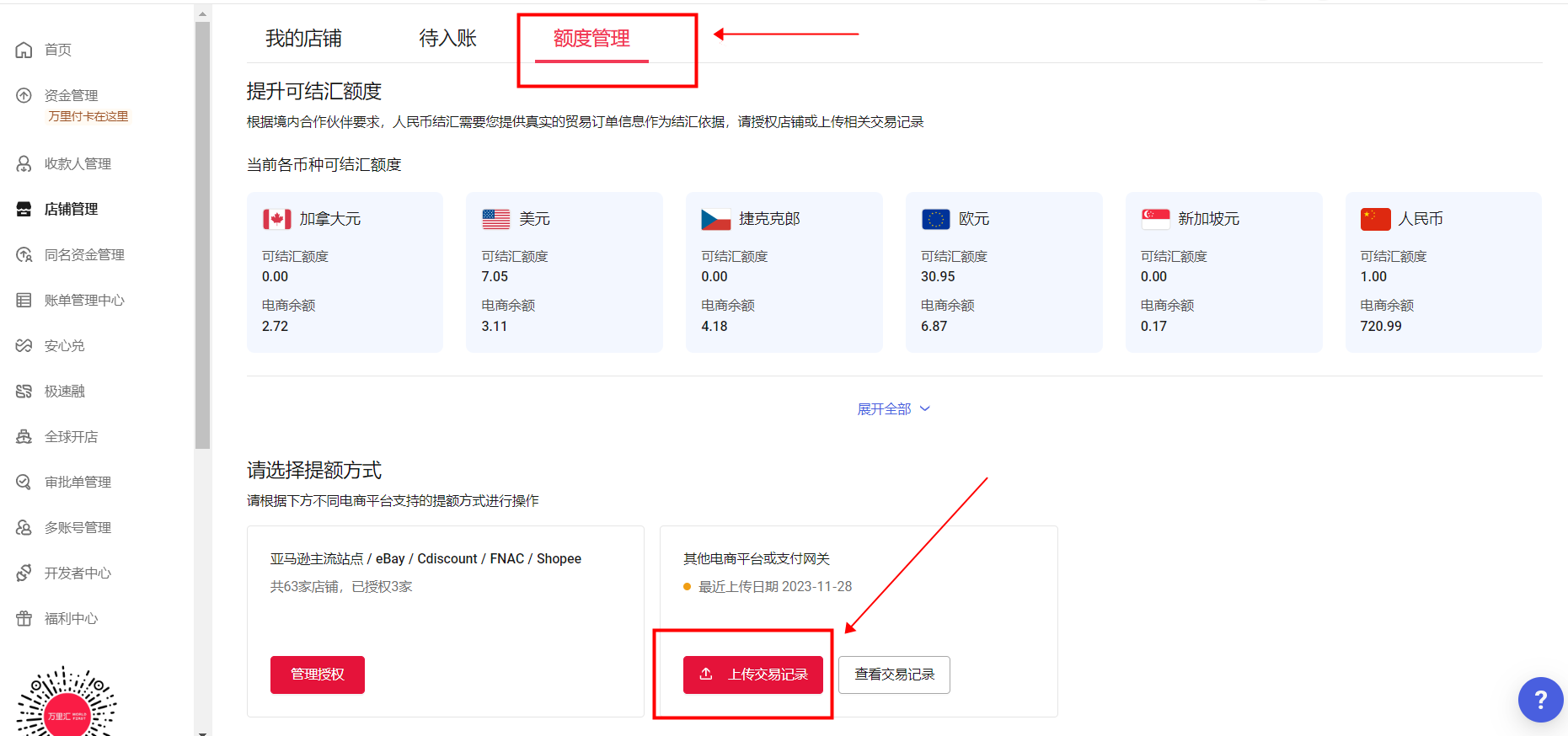This screenshot has width=1568, height=736.
Task: Click the 全球开店 sidebar icon
Action: (24, 436)
